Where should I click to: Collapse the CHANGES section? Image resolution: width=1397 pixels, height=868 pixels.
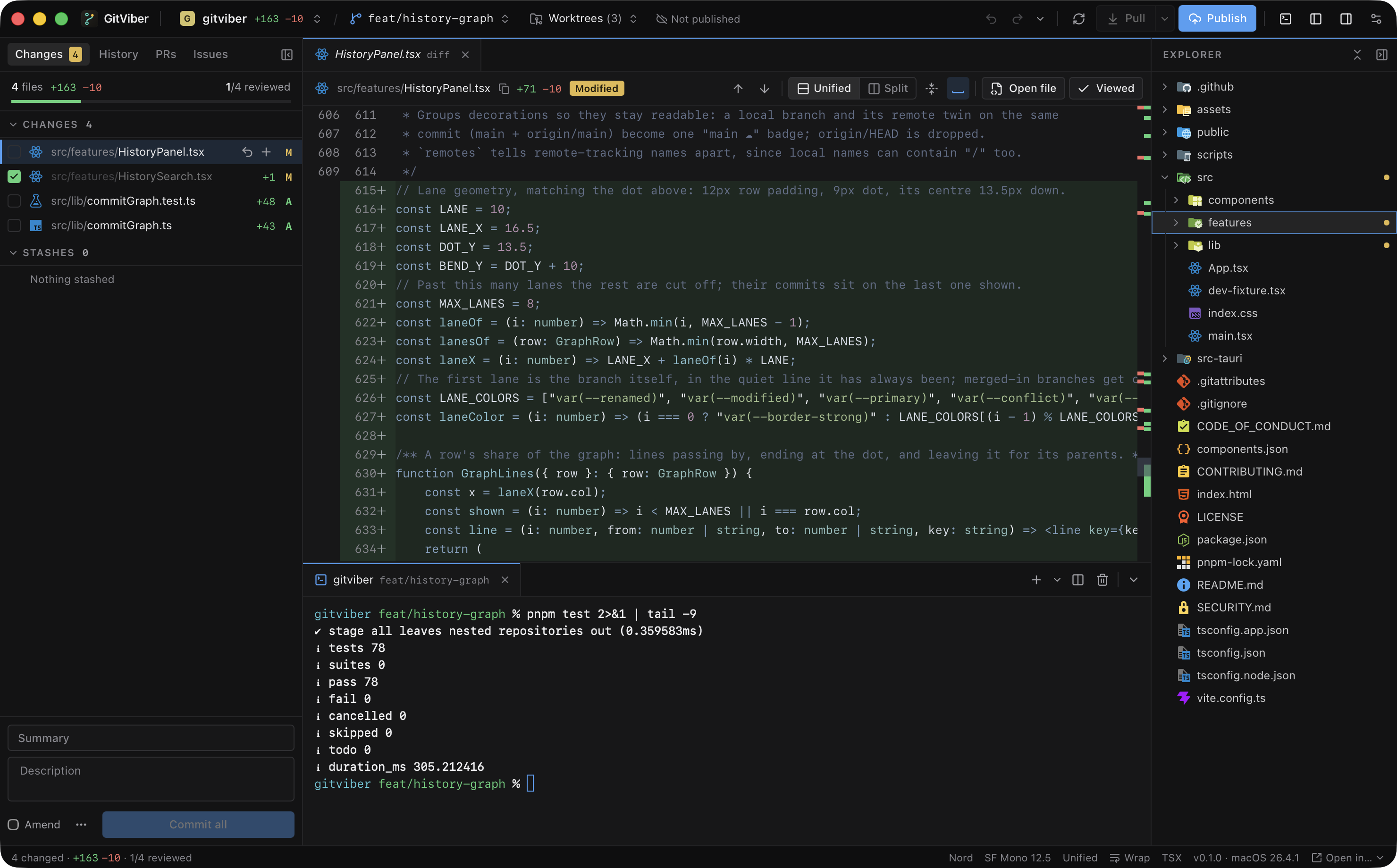pyautogui.click(x=13, y=125)
